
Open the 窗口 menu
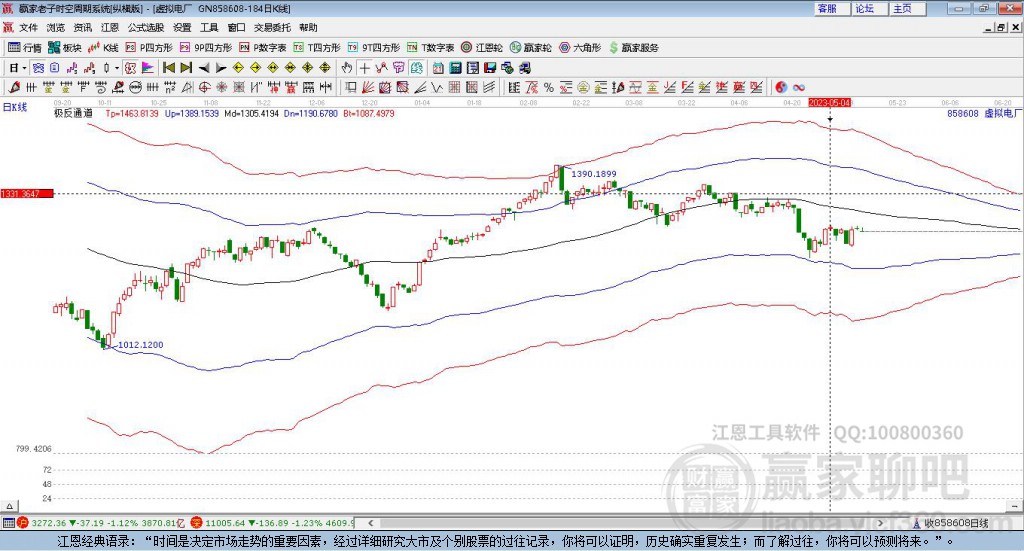pyautogui.click(x=236, y=27)
